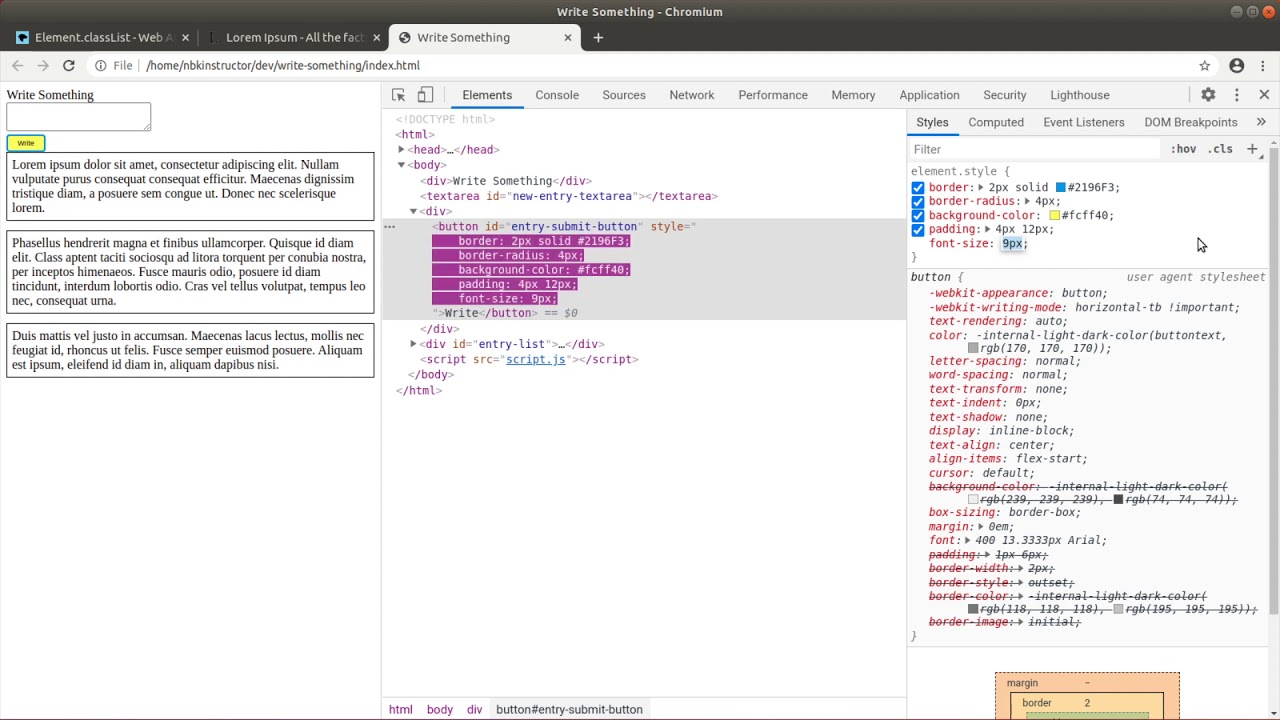Open the Performance tab

(773, 95)
